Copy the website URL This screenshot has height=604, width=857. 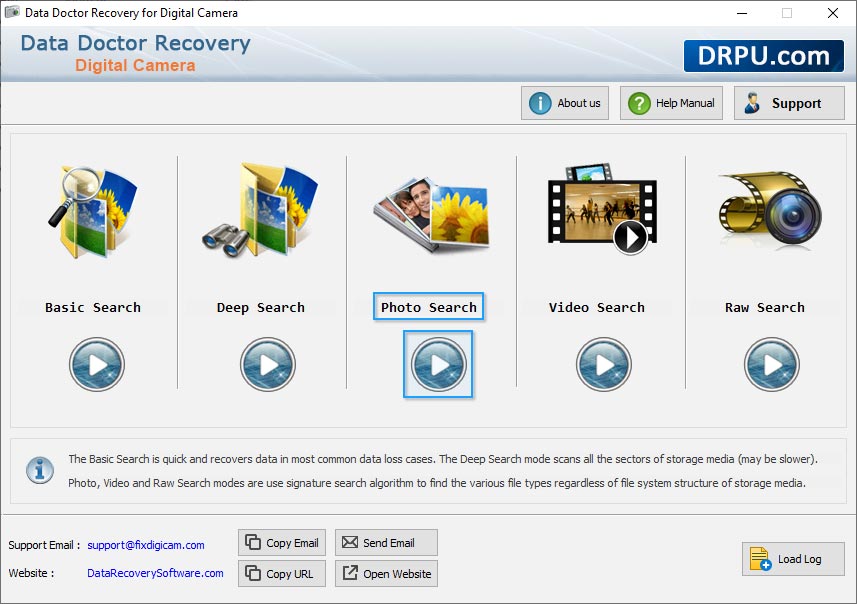click(x=282, y=573)
